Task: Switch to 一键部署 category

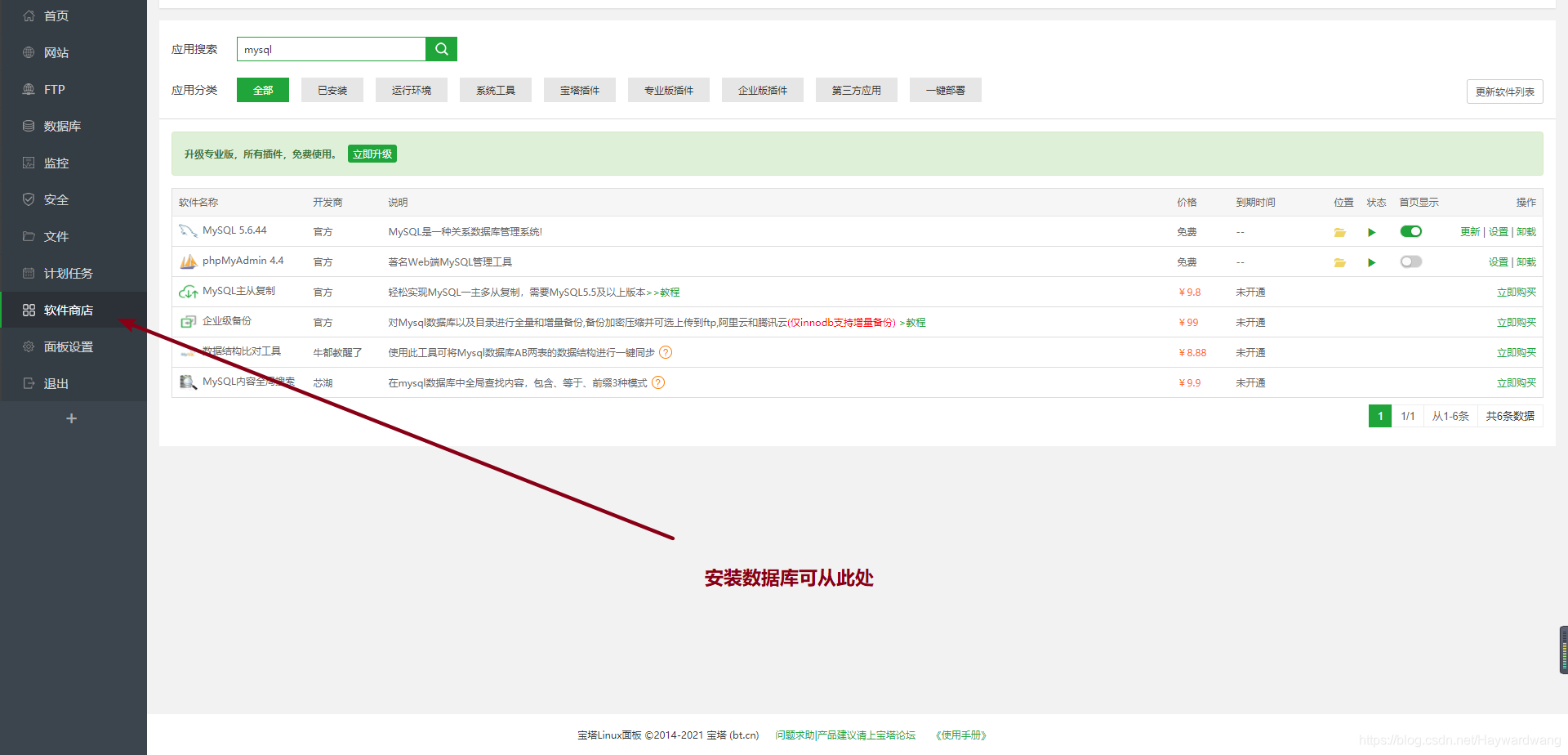Action: [x=946, y=90]
